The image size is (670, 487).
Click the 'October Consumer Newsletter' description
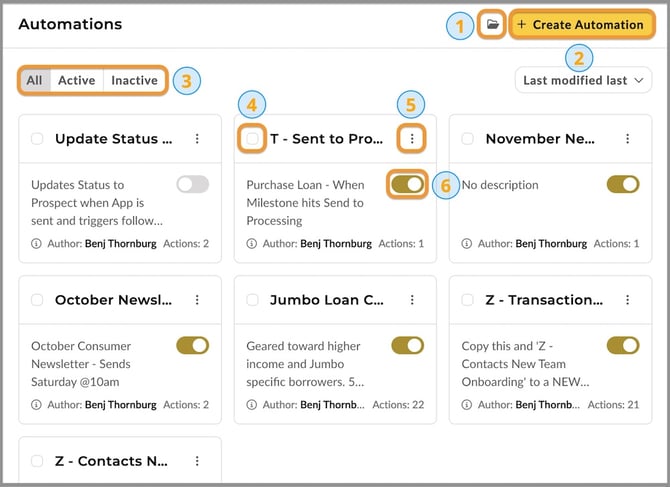(x=81, y=364)
